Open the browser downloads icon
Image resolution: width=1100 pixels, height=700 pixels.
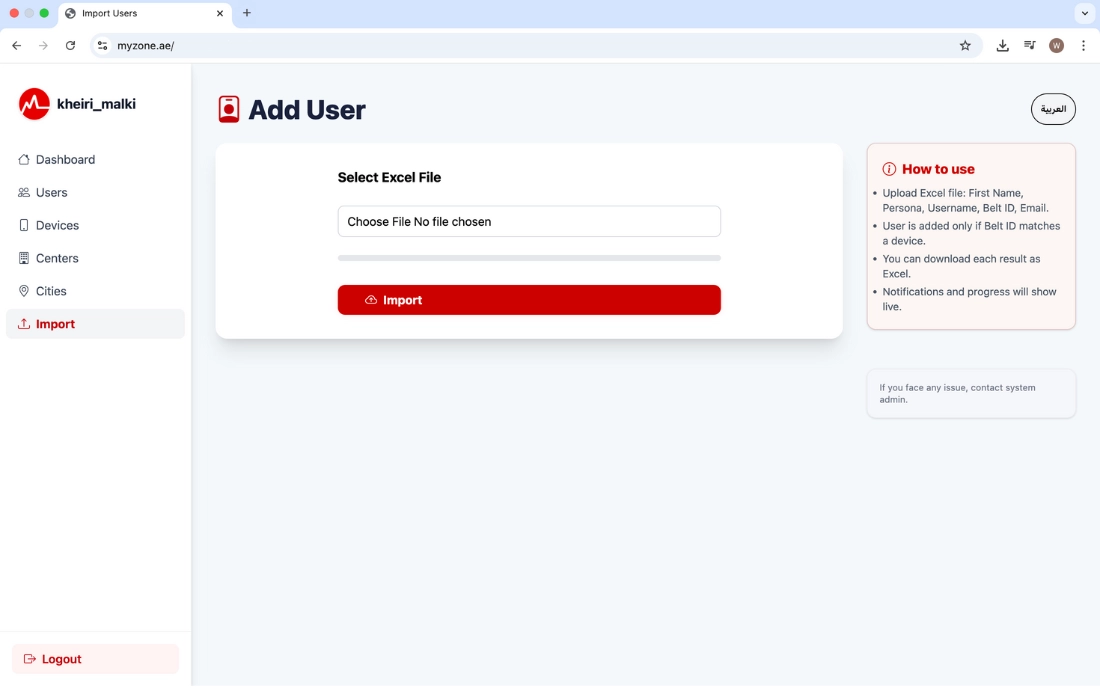click(x=1002, y=46)
